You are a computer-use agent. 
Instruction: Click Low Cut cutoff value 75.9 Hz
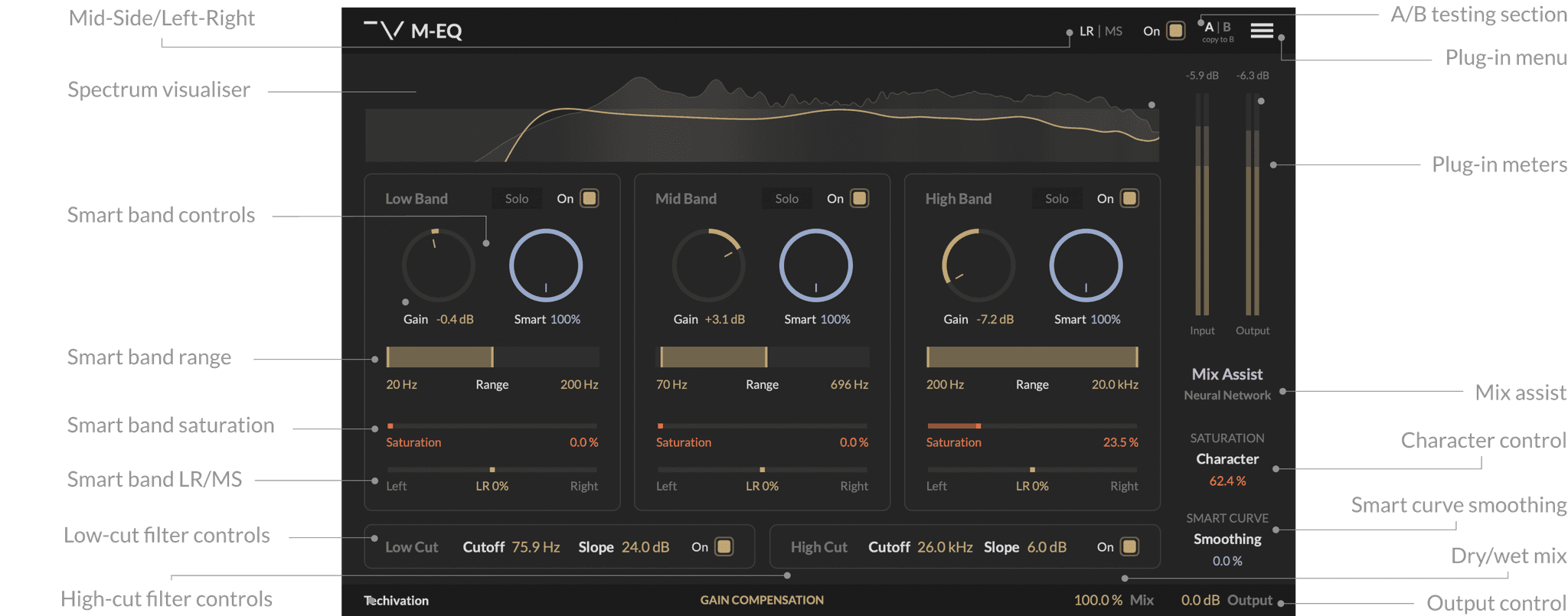coord(536,547)
